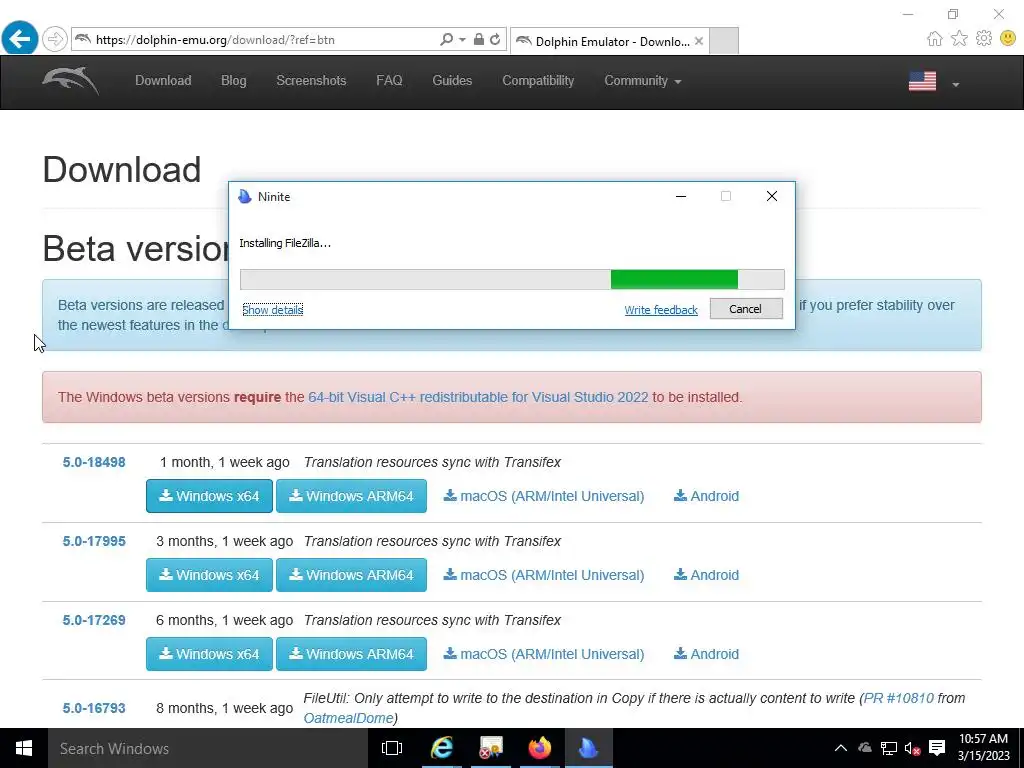
Task: Click the browser Forward arrow button
Action: click(55, 39)
